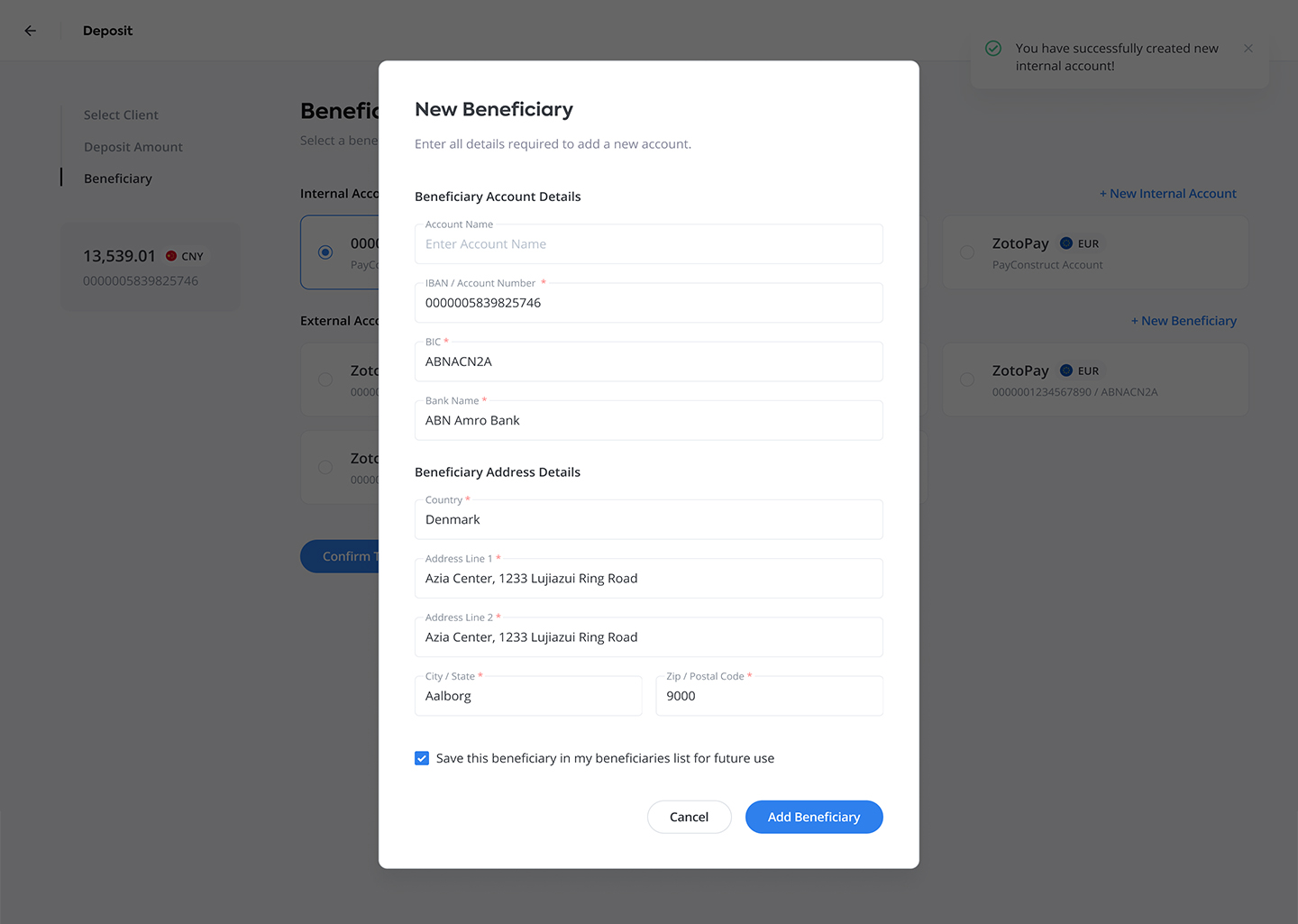The height and width of the screenshot is (924, 1298).
Task: Dismiss the success notification with X
Action: [x=1248, y=49]
